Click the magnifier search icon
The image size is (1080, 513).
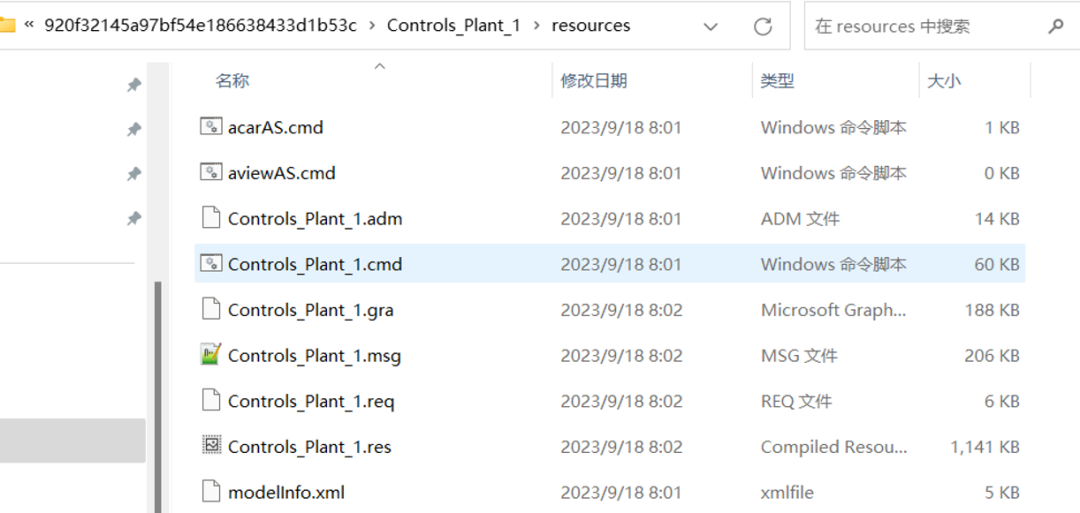coord(1055,26)
